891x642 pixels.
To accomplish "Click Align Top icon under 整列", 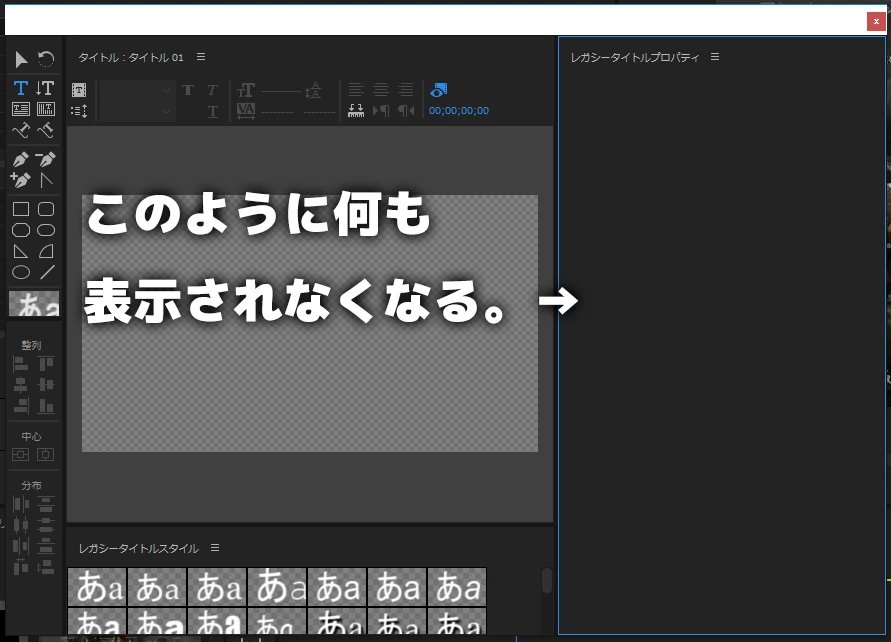I will (45, 364).
